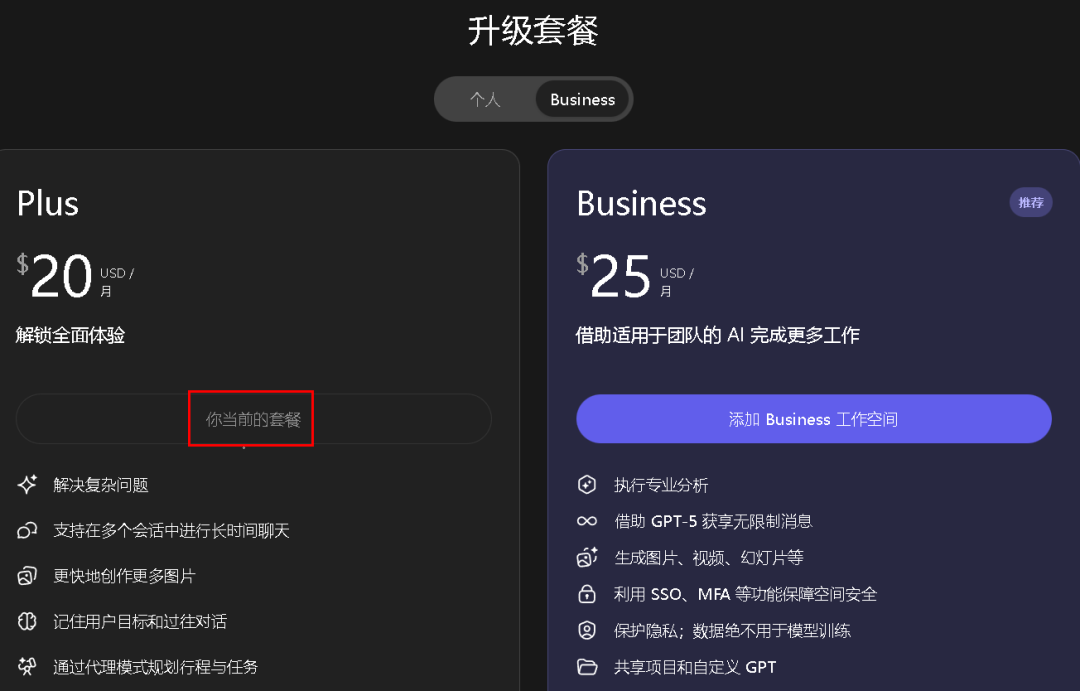Viewport: 1080px width, 691px height.
Task: Click 添加 Business 工作空间 button
Action: click(813, 419)
